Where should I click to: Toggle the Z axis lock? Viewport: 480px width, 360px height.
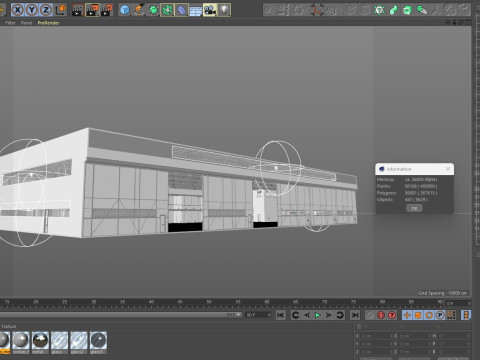click(x=46, y=10)
